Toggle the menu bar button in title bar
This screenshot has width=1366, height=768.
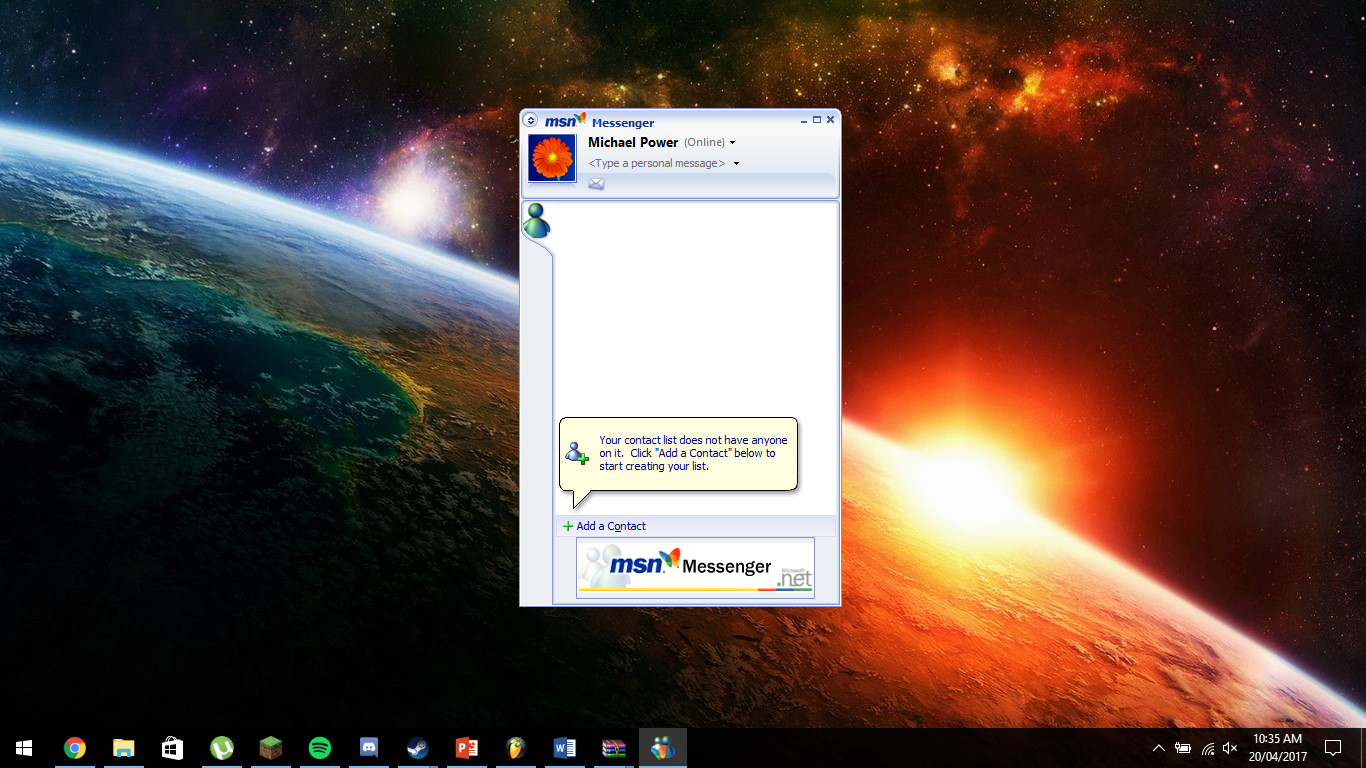[x=530, y=120]
